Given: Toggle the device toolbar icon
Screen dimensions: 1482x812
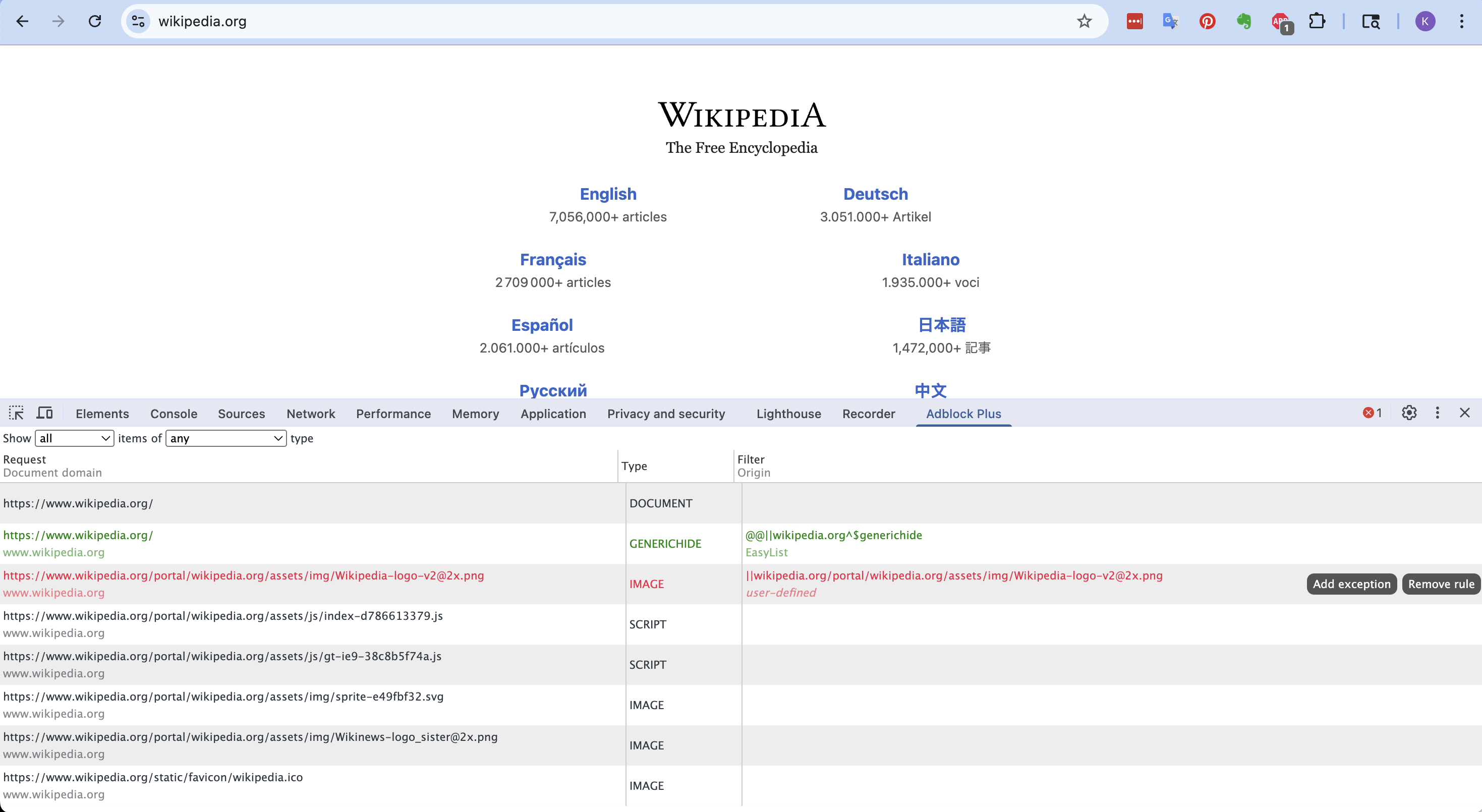Looking at the screenshot, I should (x=45, y=413).
